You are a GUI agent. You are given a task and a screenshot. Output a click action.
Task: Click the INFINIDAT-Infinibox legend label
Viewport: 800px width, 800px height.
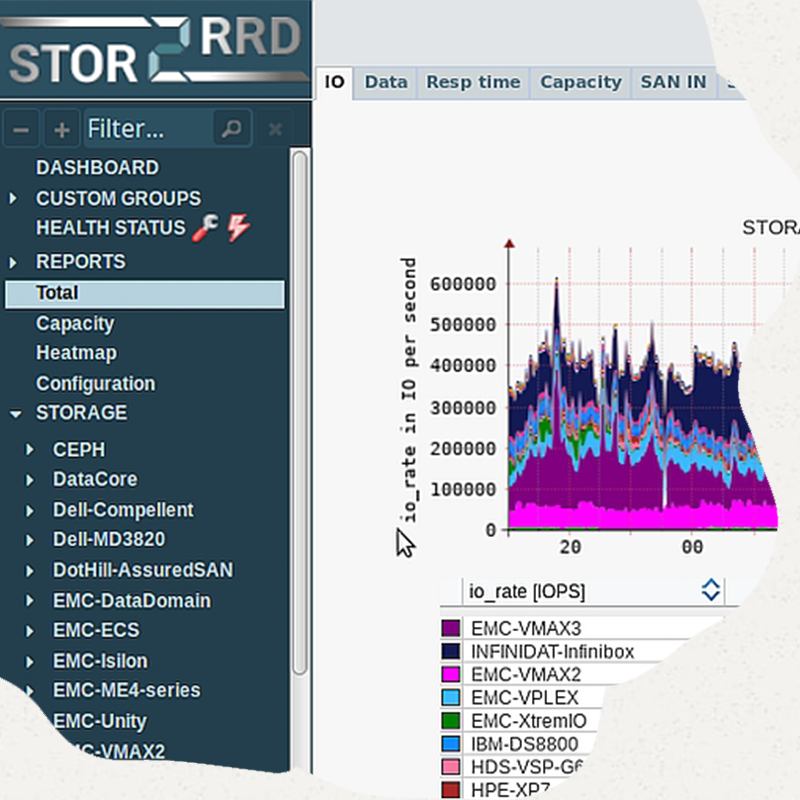[x=553, y=652]
